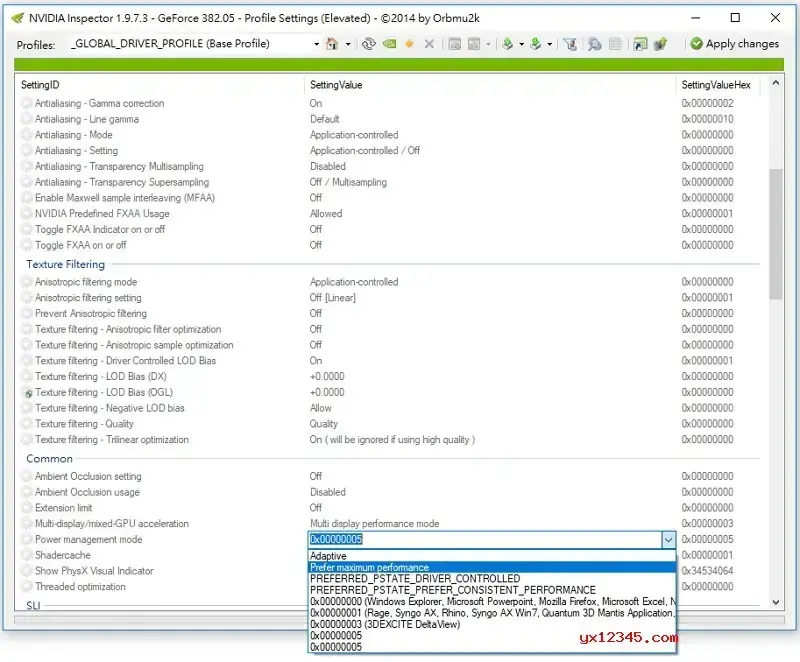Screen dimensions: 800x662
Task: Select the Multi-display/mixed-GPU acceleration row
Action: [390, 524]
